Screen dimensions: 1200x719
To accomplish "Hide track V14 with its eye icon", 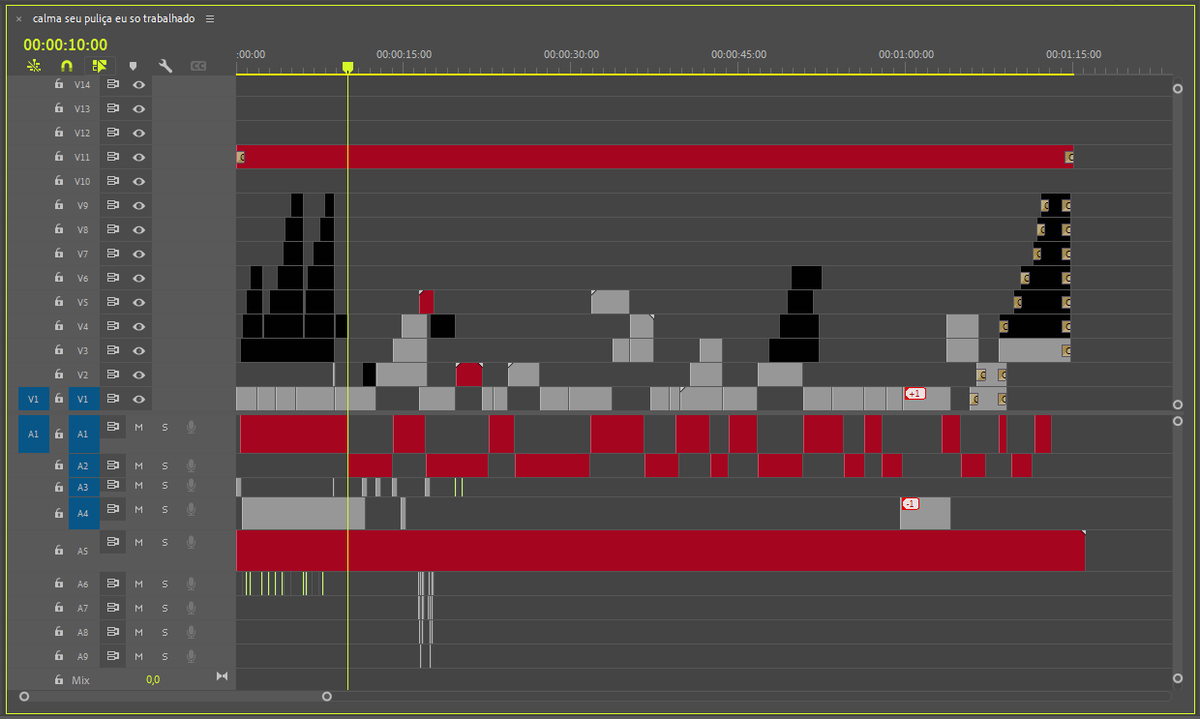I will (x=139, y=84).
